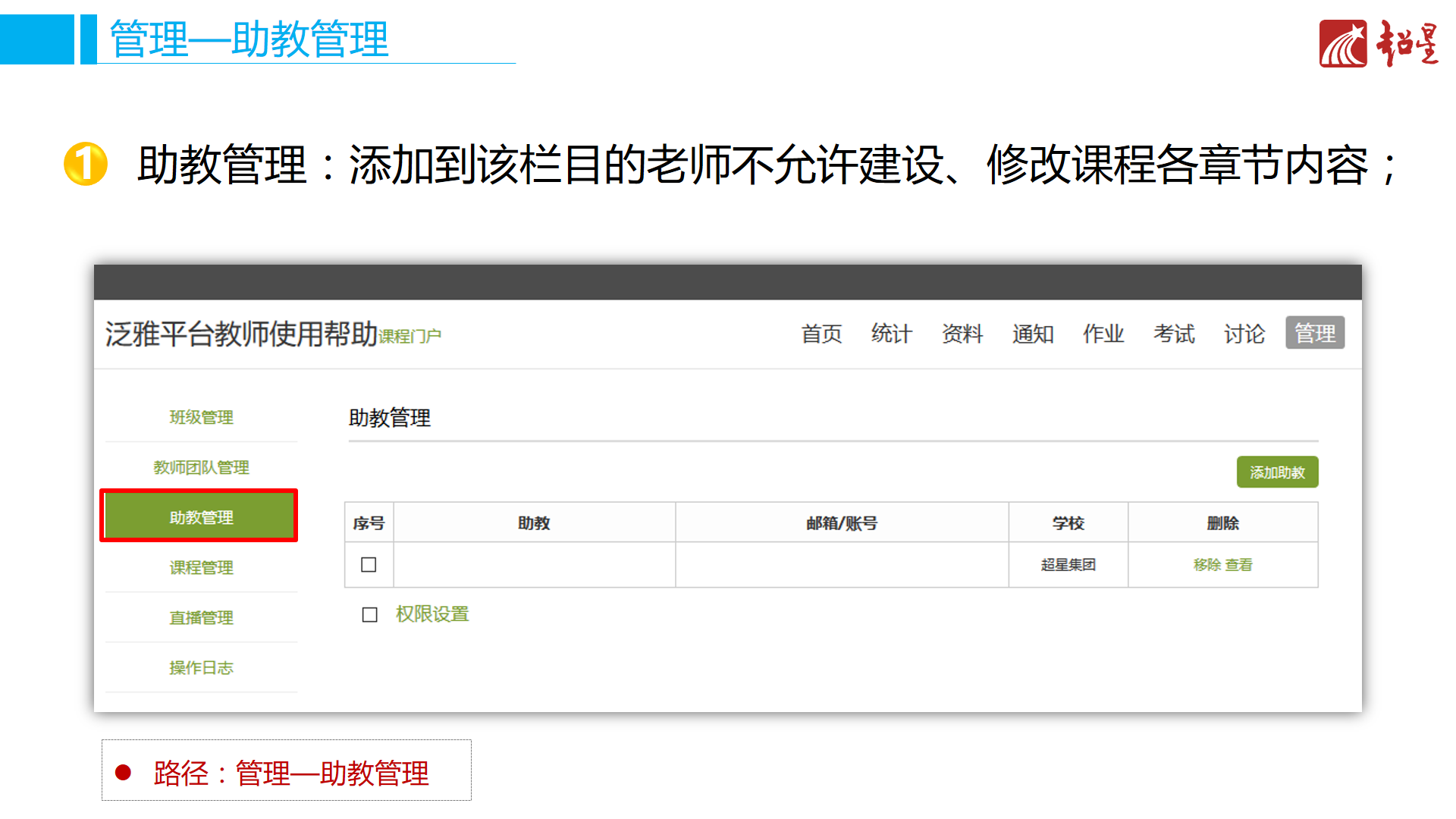Open 班级管理 in the sidebar

201,417
